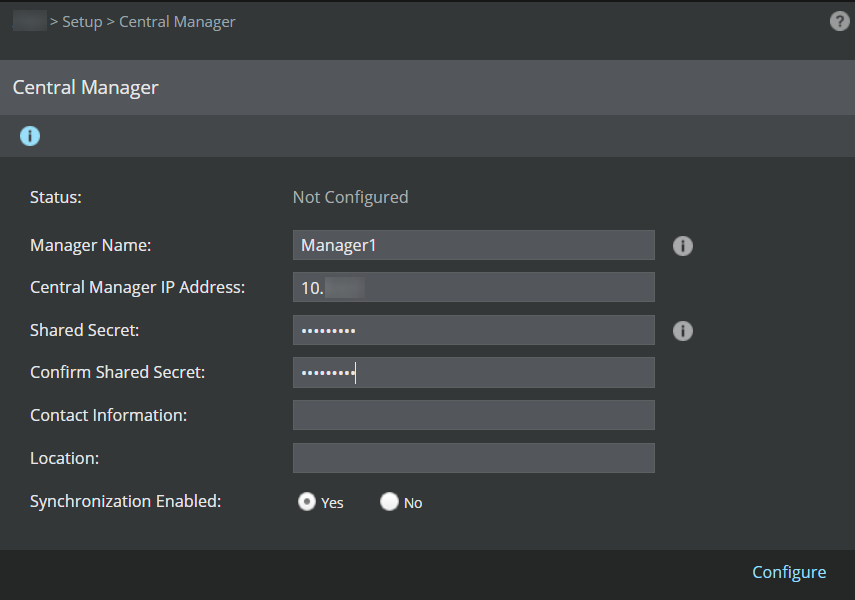The height and width of the screenshot is (600, 855).
Task: Click the 'Status:' label
Action: click(56, 197)
